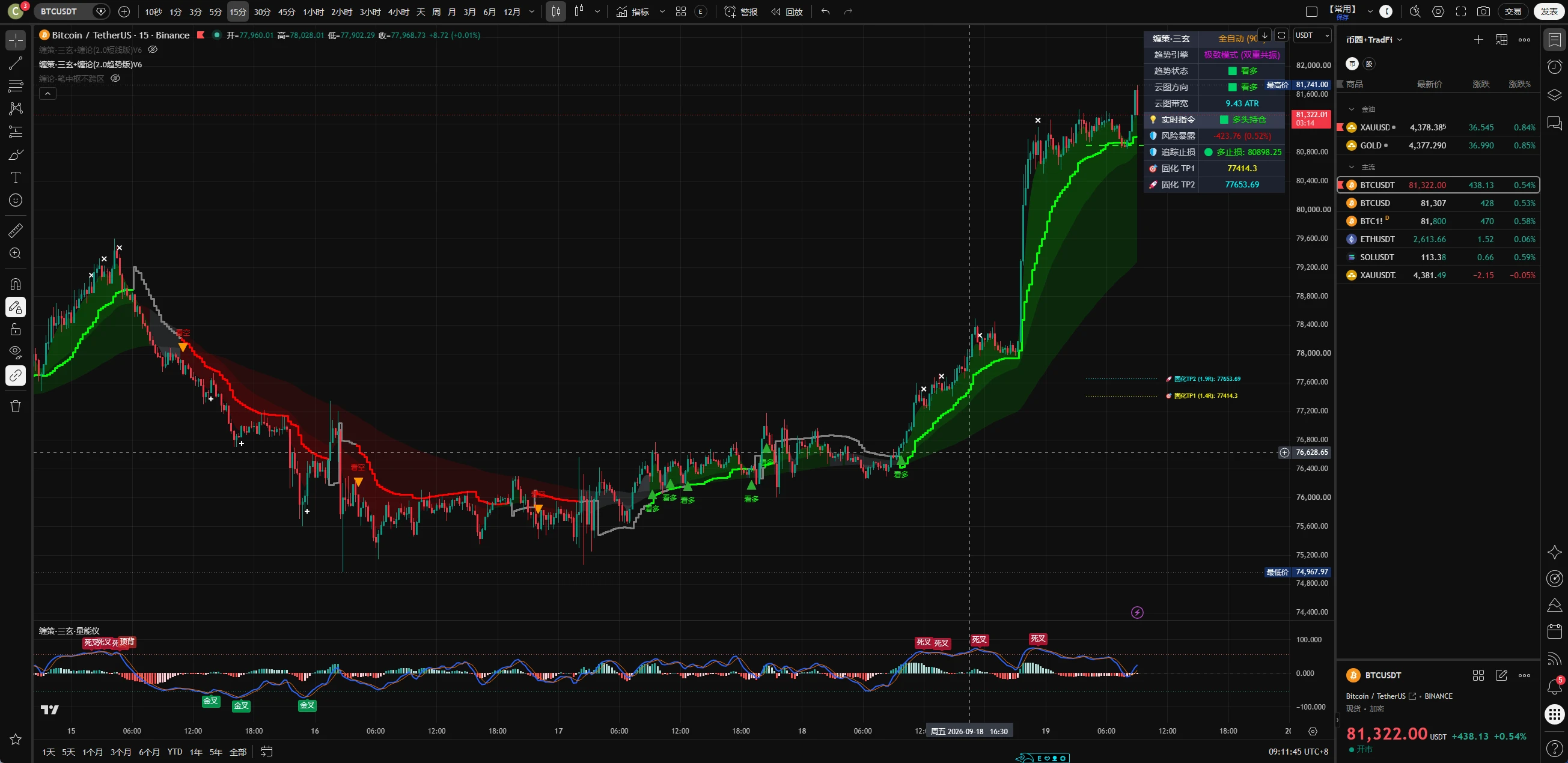Open go-to-date calendar icon
Viewport: 1568px width, 763px height.
point(267,752)
